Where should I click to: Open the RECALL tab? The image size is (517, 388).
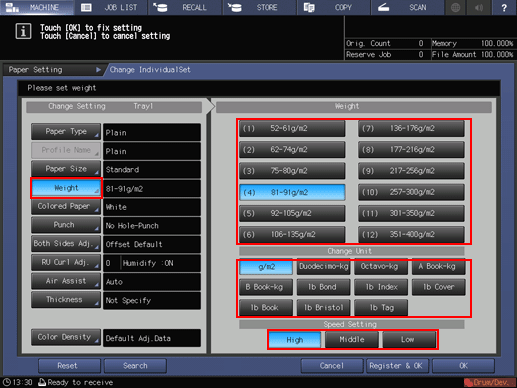[x=185, y=7]
